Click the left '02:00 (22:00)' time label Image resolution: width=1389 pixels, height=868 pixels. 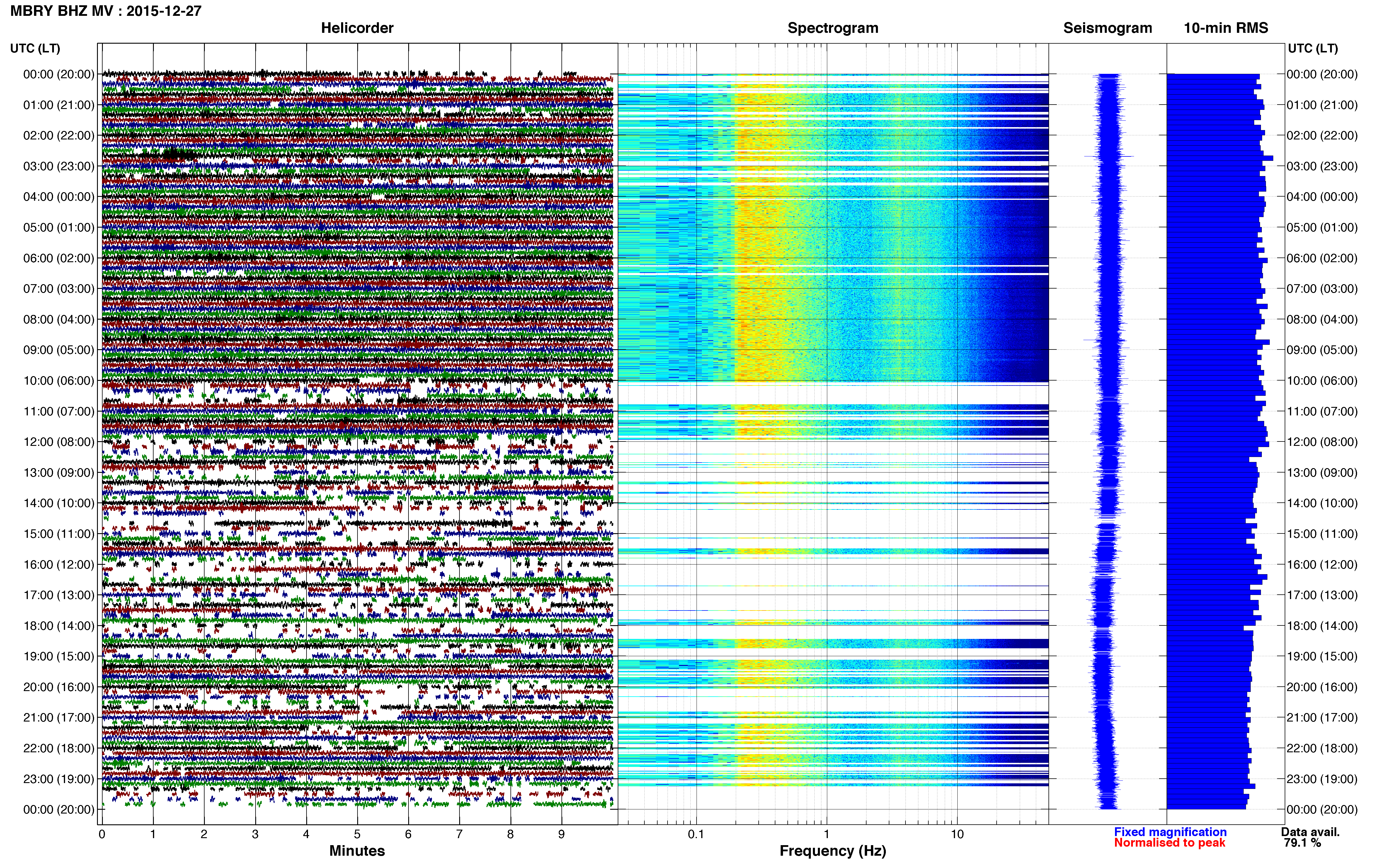pyautogui.click(x=59, y=135)
